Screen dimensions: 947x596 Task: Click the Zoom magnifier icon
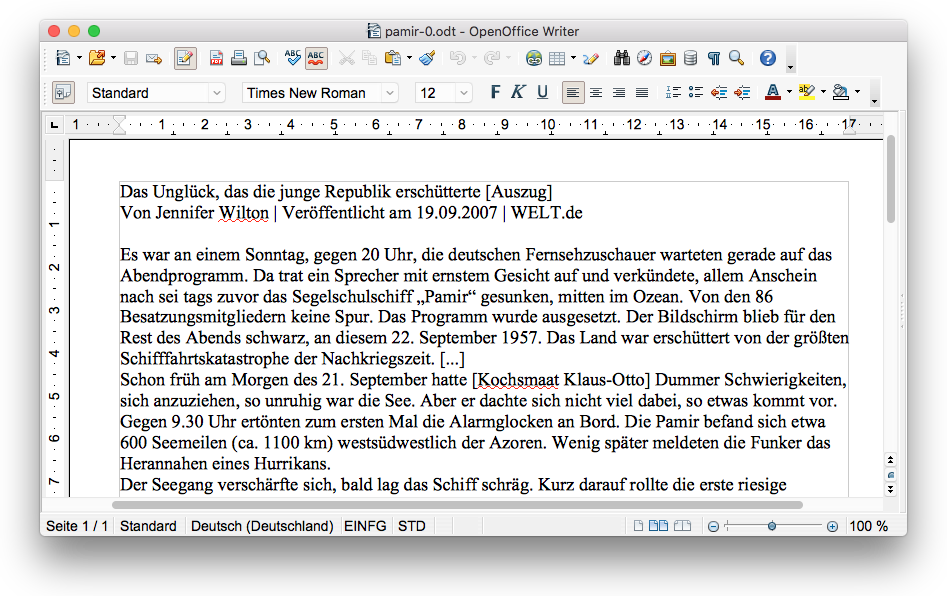pos(736,58)
